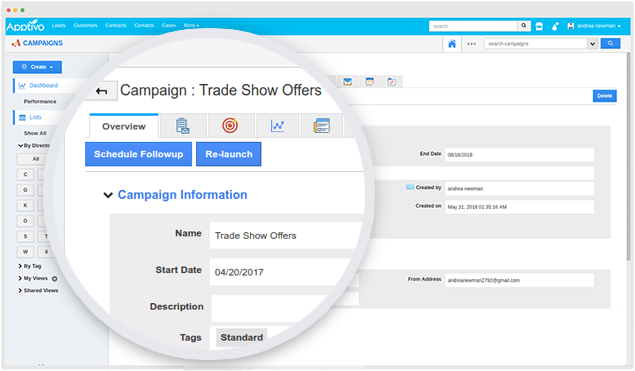
Task: Open the line chart analytics tab icon
Action: coord(277,126)
